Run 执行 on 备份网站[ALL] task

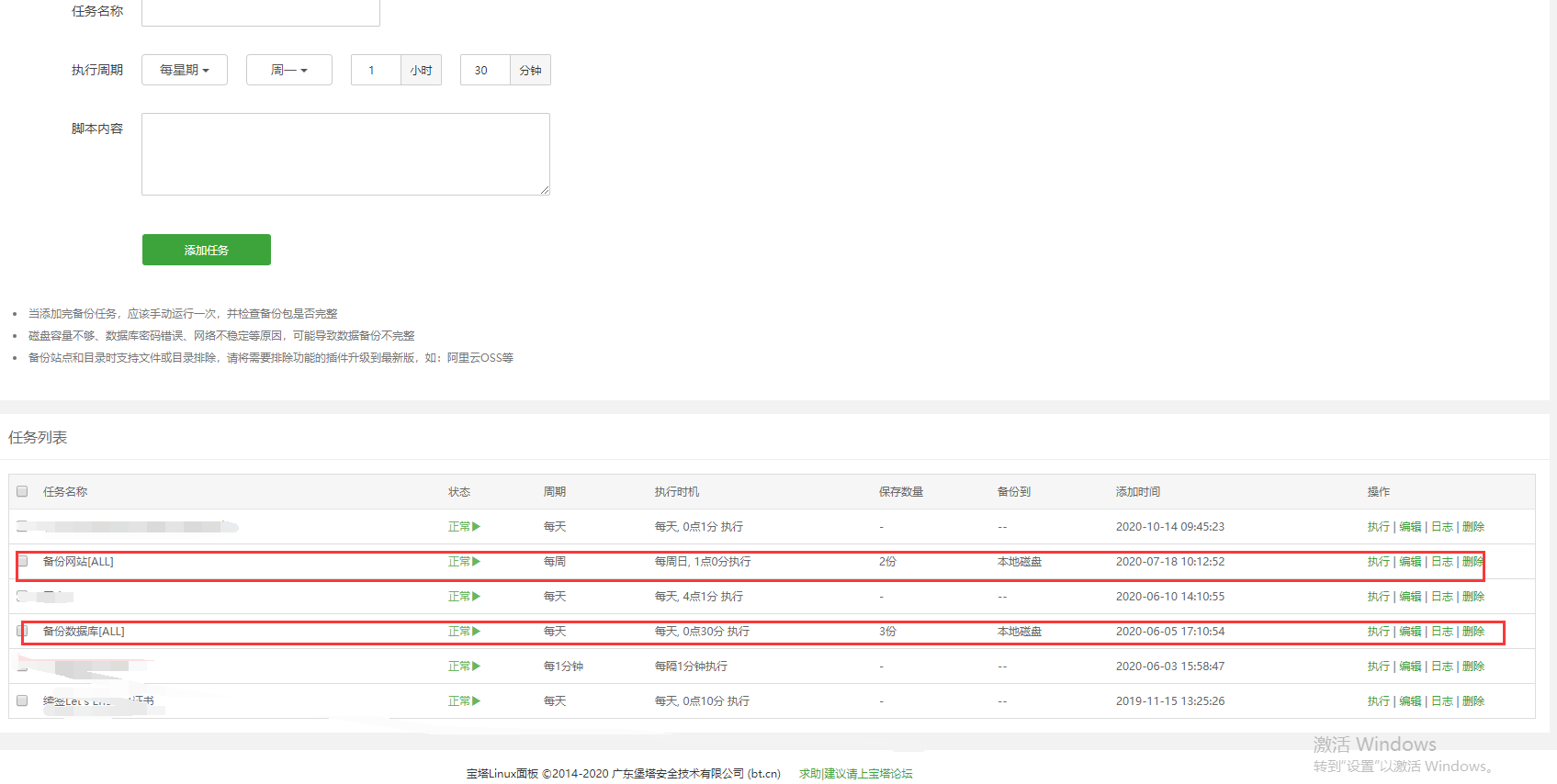pos(1378,562)
